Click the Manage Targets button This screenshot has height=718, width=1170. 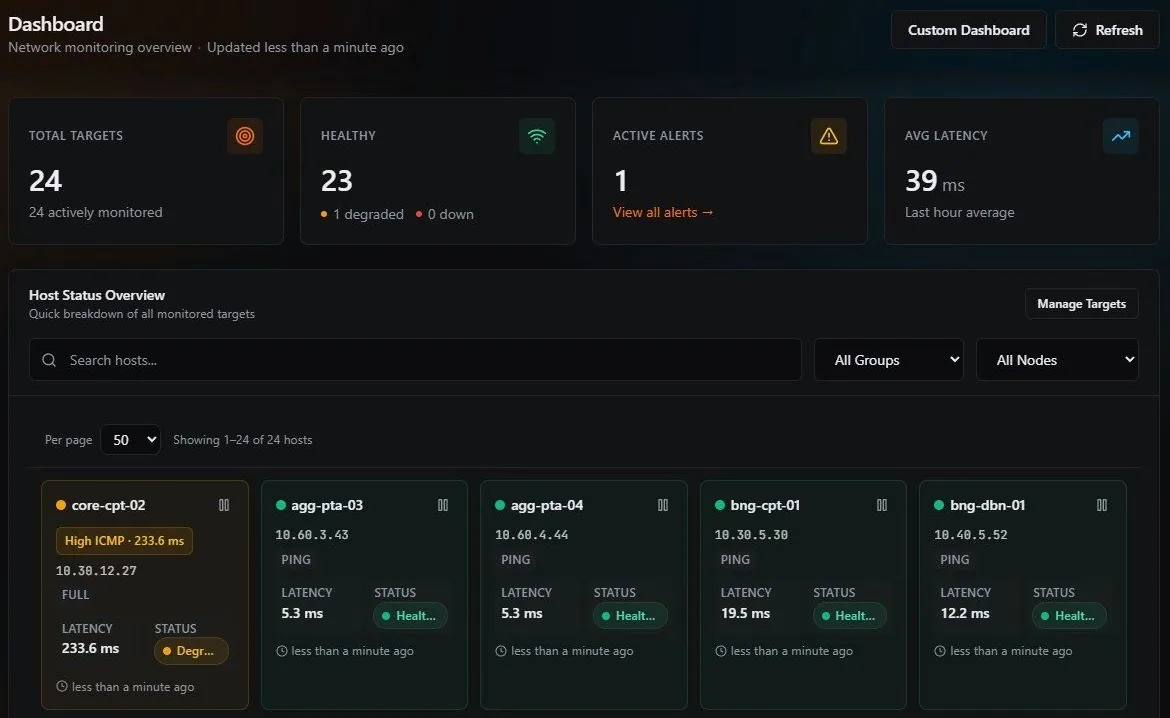[1081, 304]
